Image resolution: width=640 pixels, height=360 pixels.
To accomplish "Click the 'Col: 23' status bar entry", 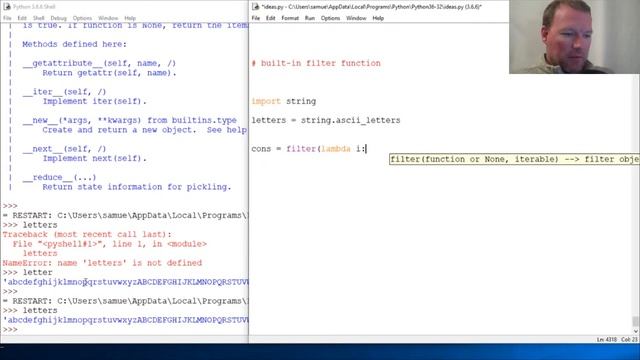I will tap(629, 340).
